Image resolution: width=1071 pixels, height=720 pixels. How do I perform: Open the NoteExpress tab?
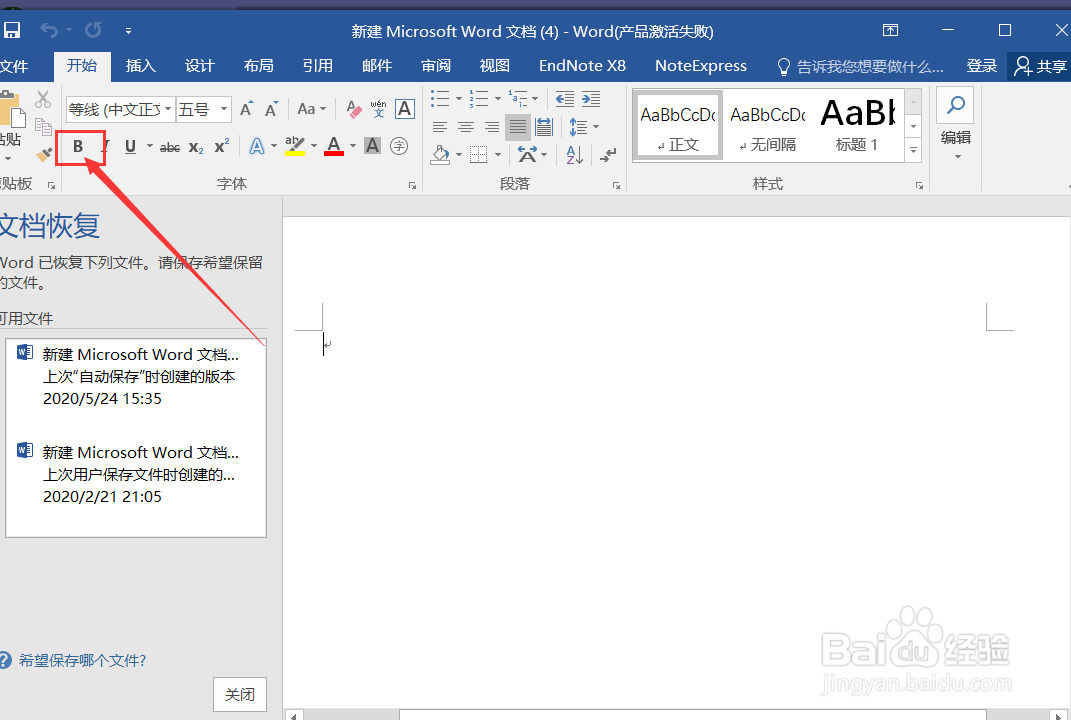point(701,66)
